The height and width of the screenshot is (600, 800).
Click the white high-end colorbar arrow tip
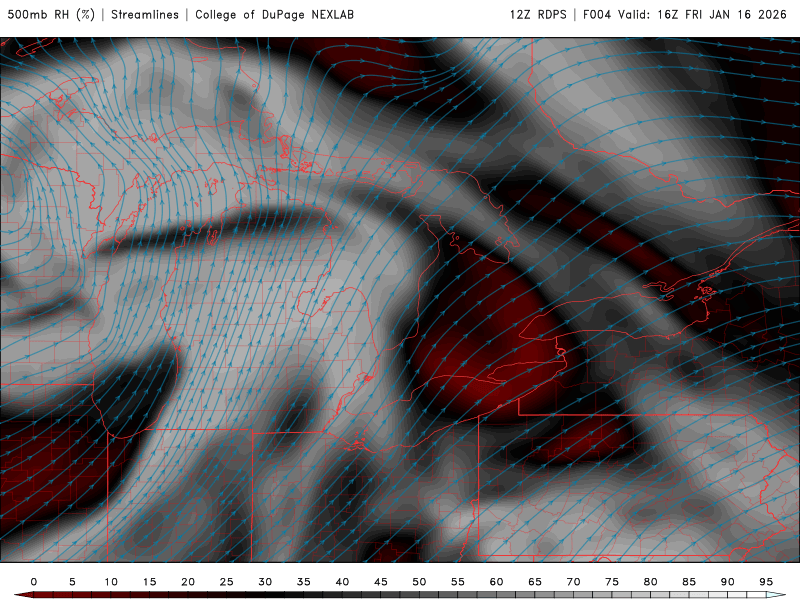(777, 595)
